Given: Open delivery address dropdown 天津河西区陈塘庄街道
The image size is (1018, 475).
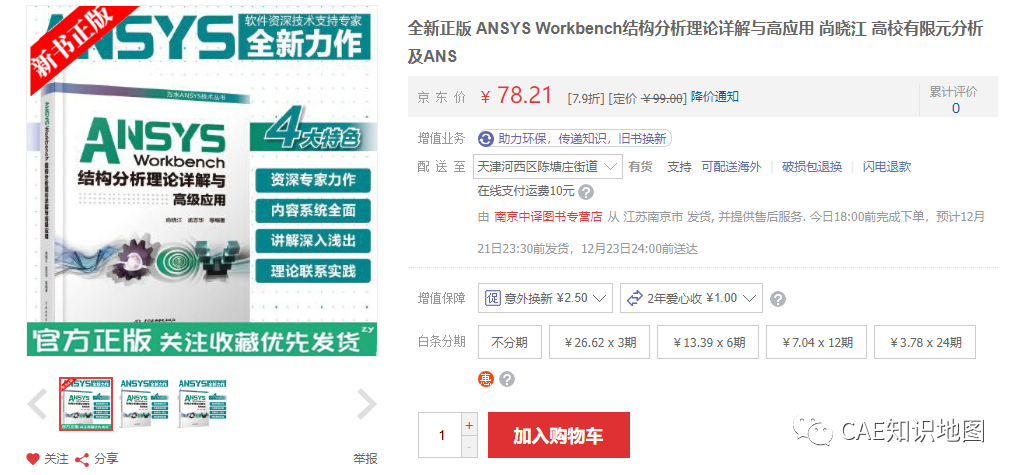Looking at the screenshot, I should (547, 166).
